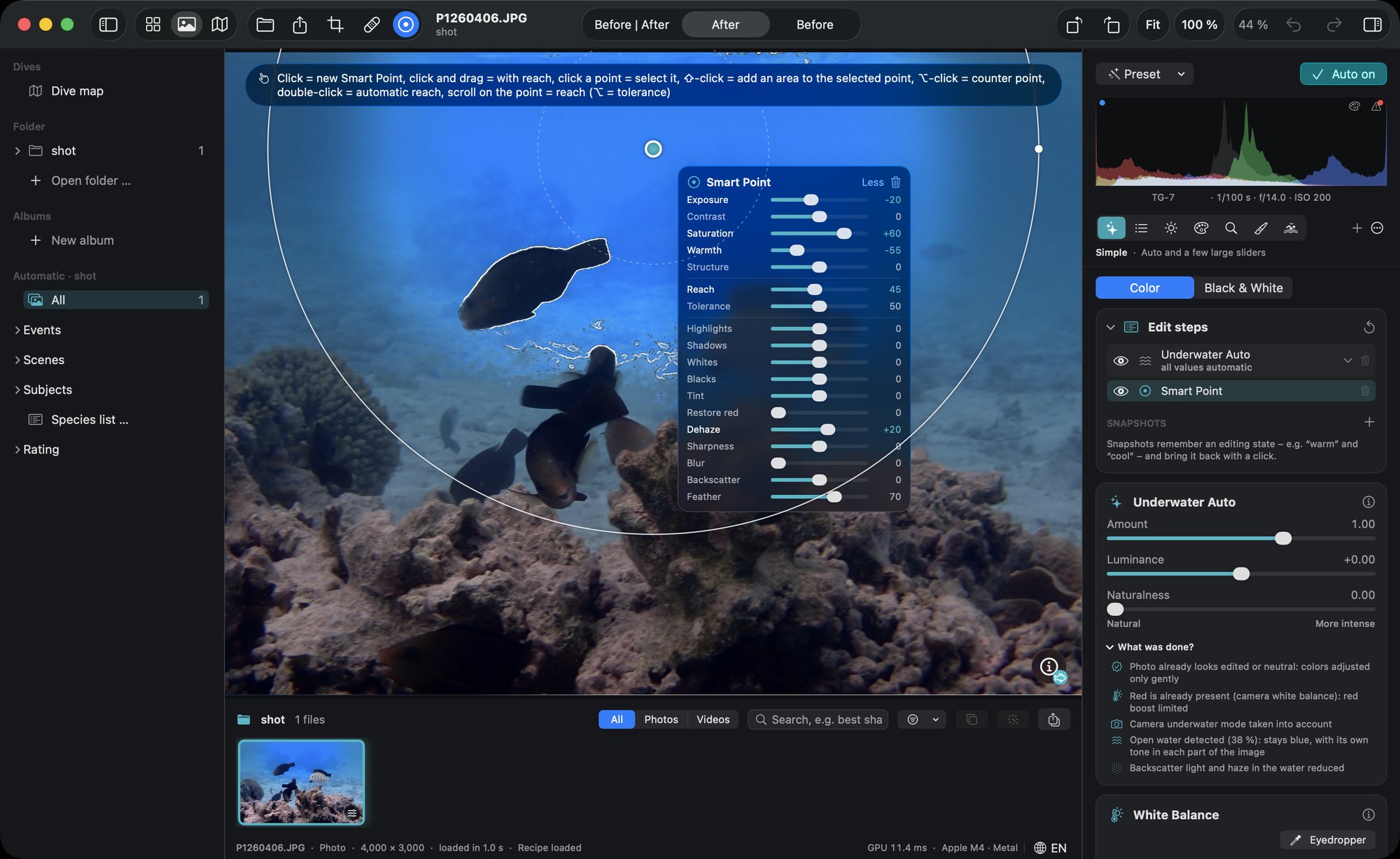1400x859 pixels.
Task: Select the brush tool icon
Action: point(1261,228)
